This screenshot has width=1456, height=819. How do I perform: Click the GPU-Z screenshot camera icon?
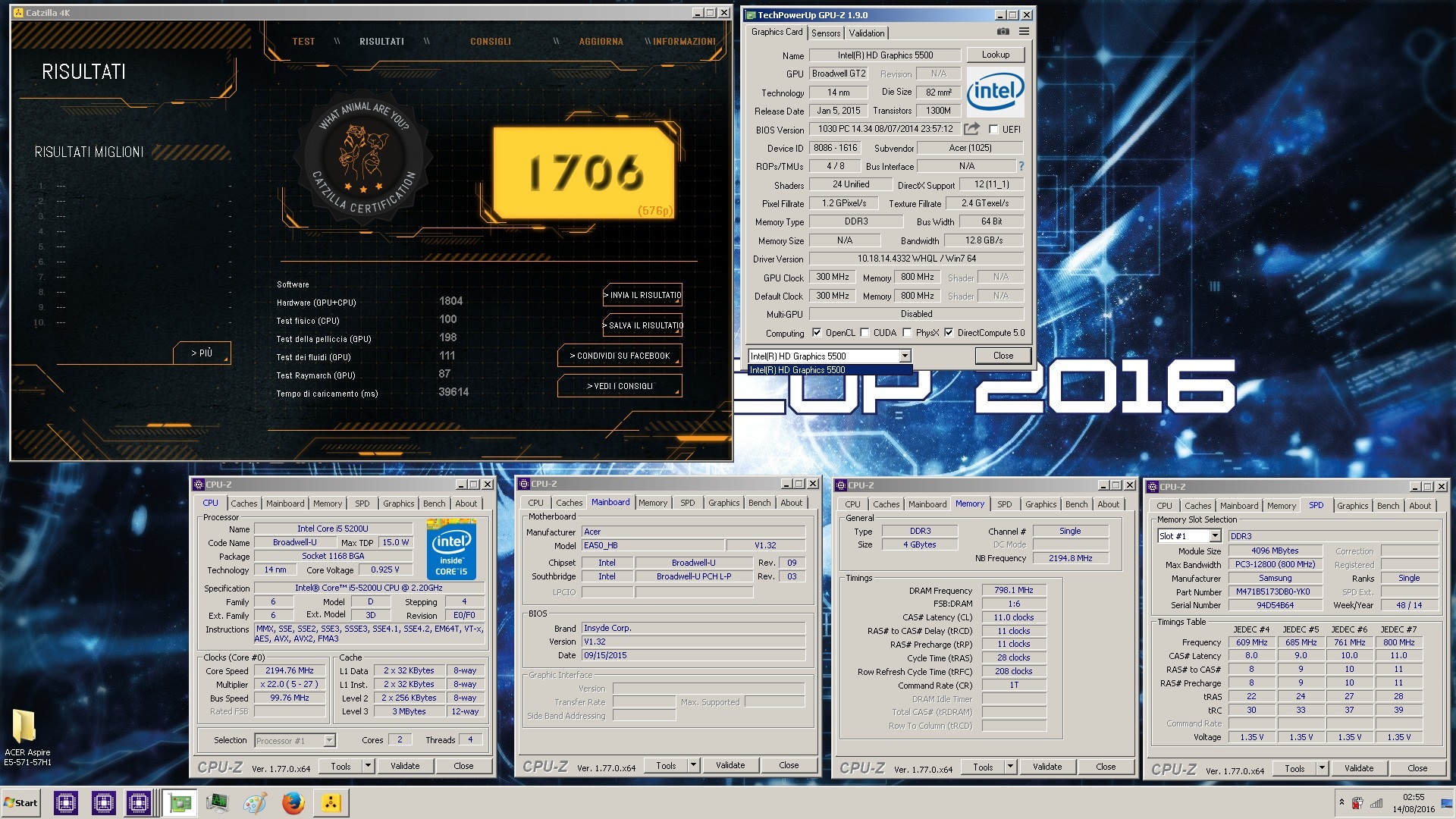1003,32
